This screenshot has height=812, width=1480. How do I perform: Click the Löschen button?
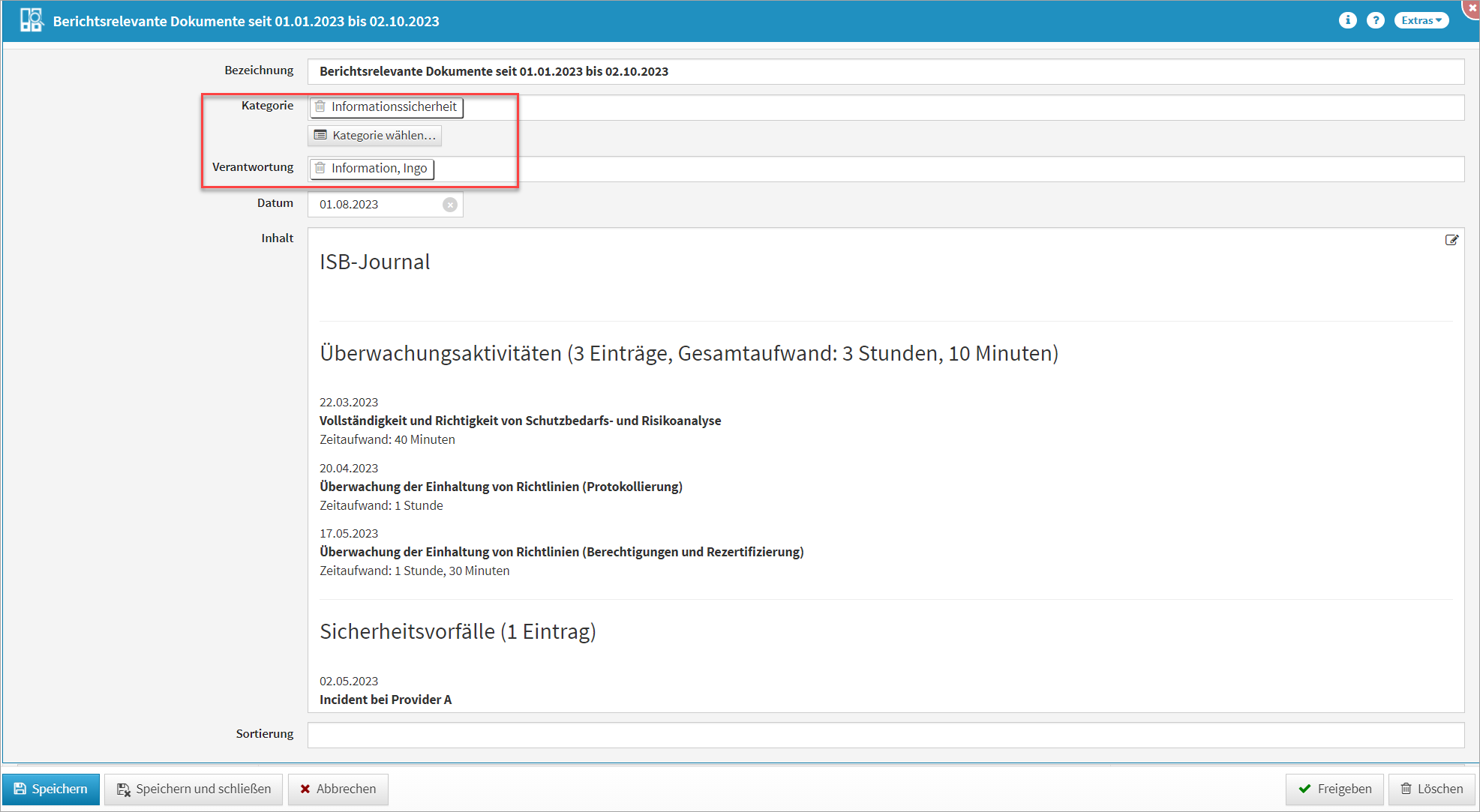coord(1431,789)
